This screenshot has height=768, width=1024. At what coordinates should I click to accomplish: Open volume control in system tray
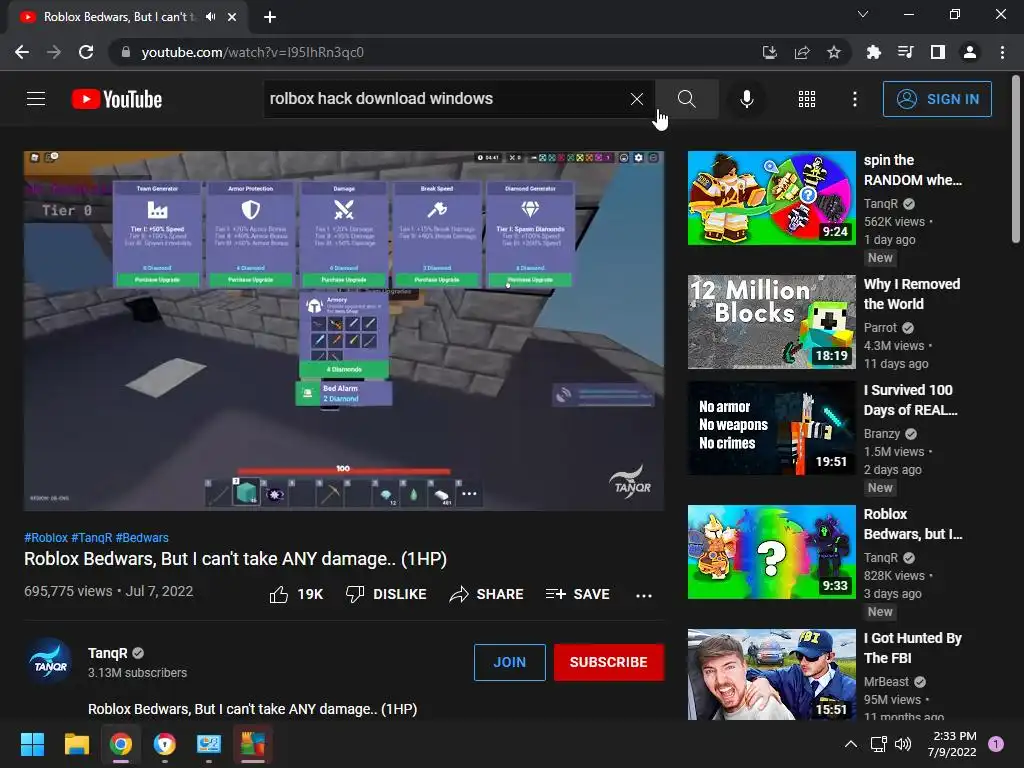pos(903,744)
